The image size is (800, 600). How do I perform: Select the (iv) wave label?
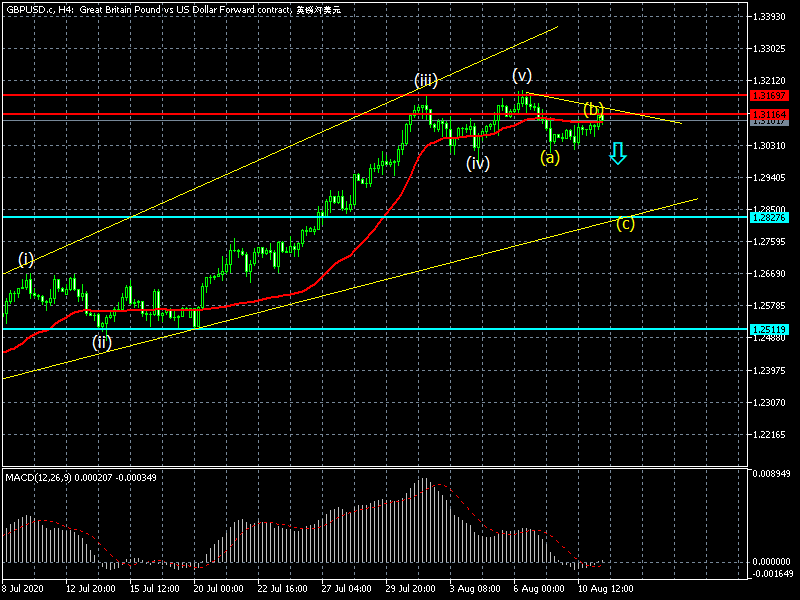click(478, 163)
